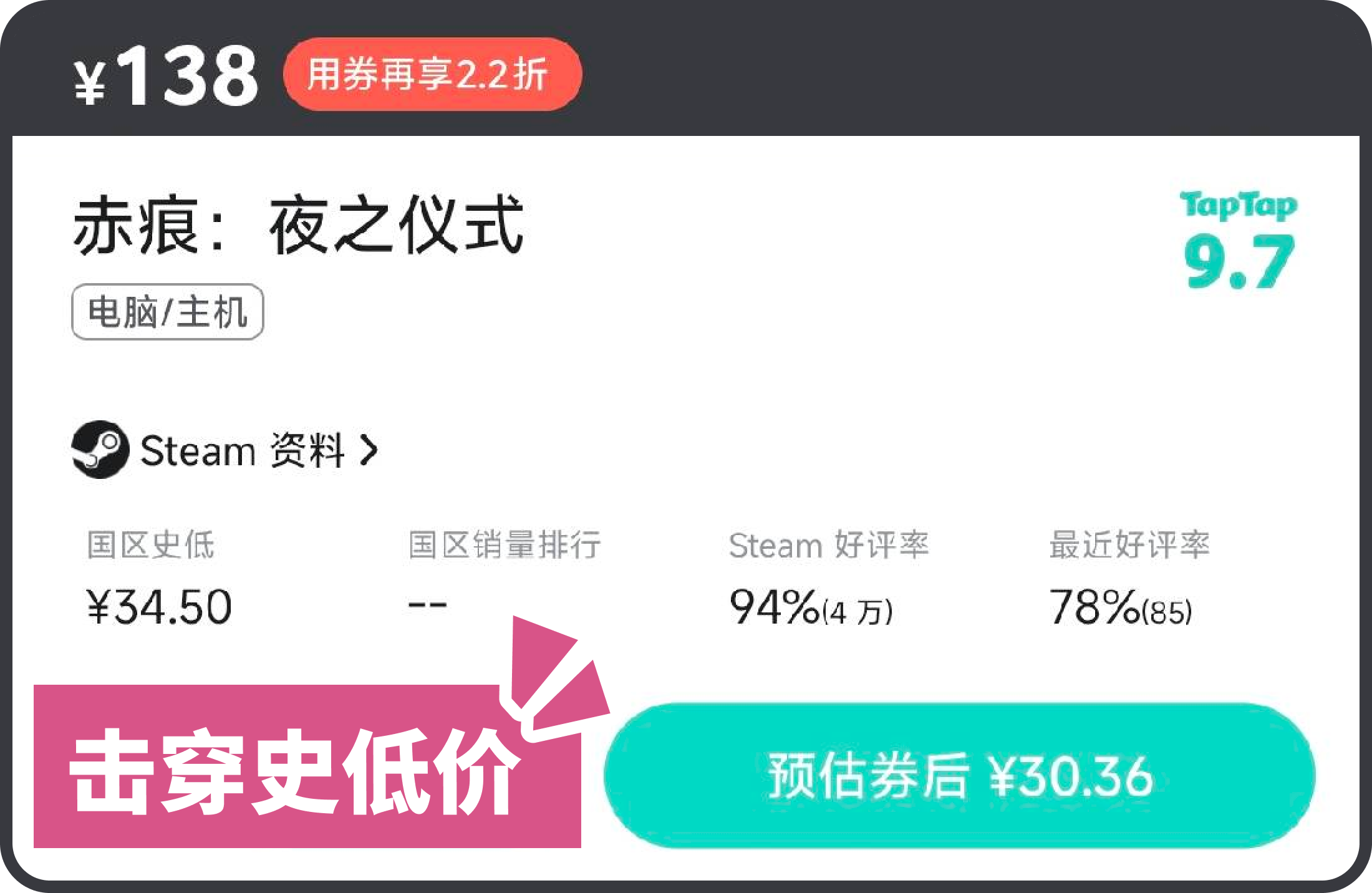Image resolution: width=1372 pixels, height=893 pixels.
Task: Click the 国区销量排行 label
Action: pos(504,544)
